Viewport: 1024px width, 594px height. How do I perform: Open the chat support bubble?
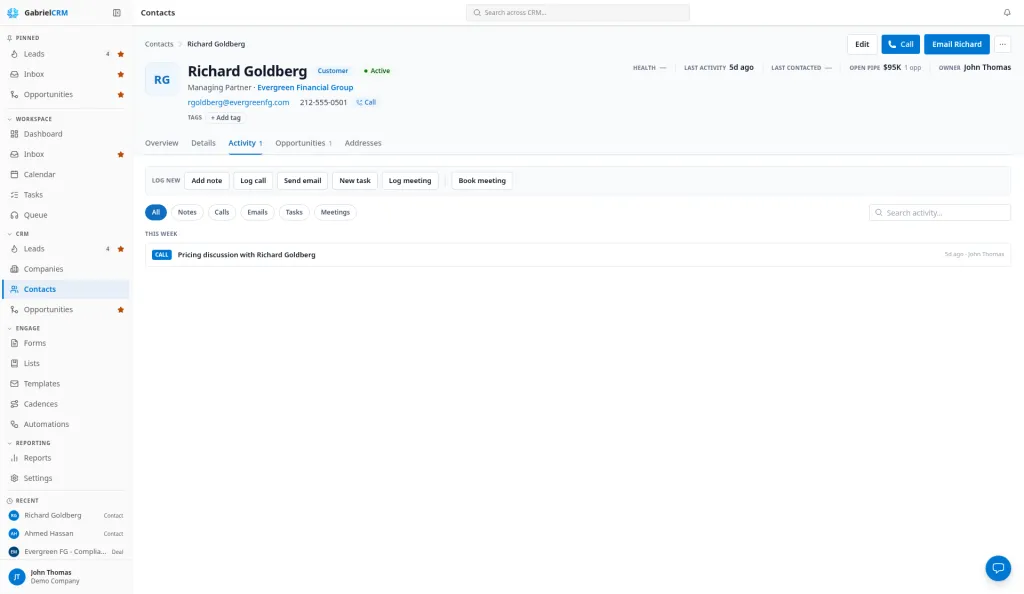[998, 568]
